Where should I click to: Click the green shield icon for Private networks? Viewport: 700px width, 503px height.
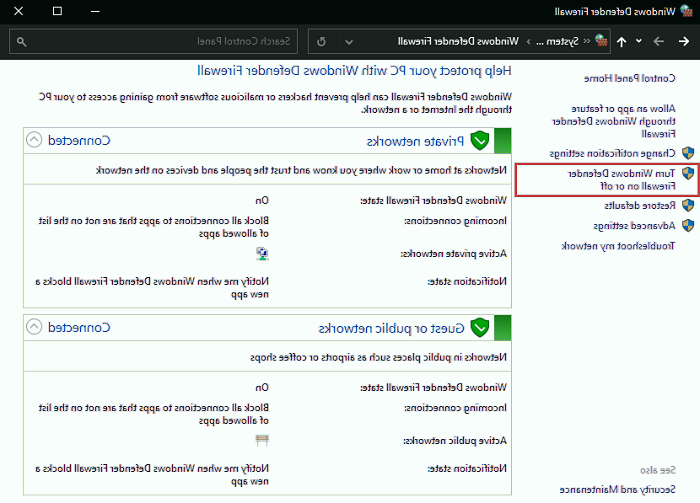pos(480,141)
